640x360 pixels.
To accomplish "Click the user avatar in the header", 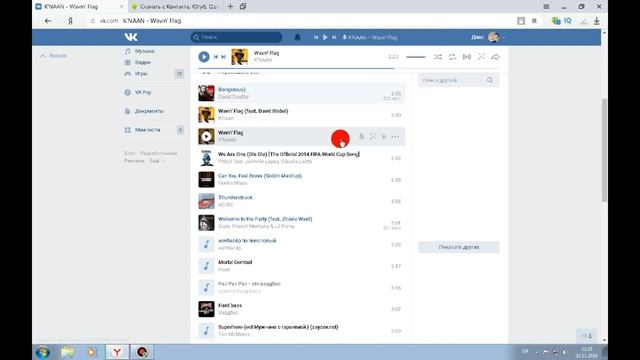I will [493, 37].
